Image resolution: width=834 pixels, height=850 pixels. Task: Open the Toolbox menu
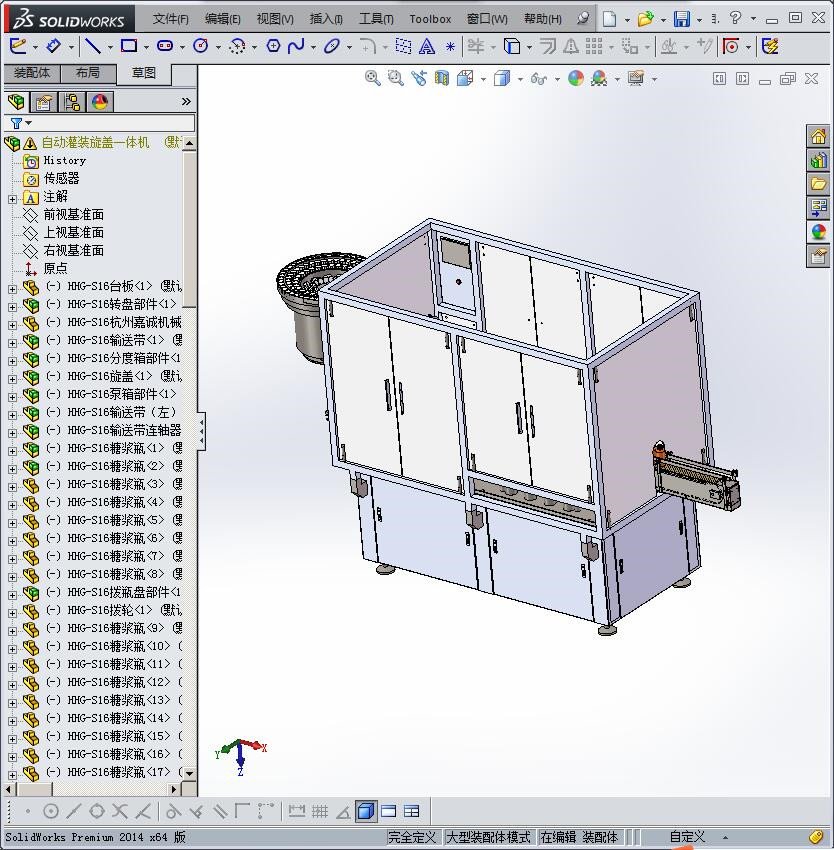point(430,19)
